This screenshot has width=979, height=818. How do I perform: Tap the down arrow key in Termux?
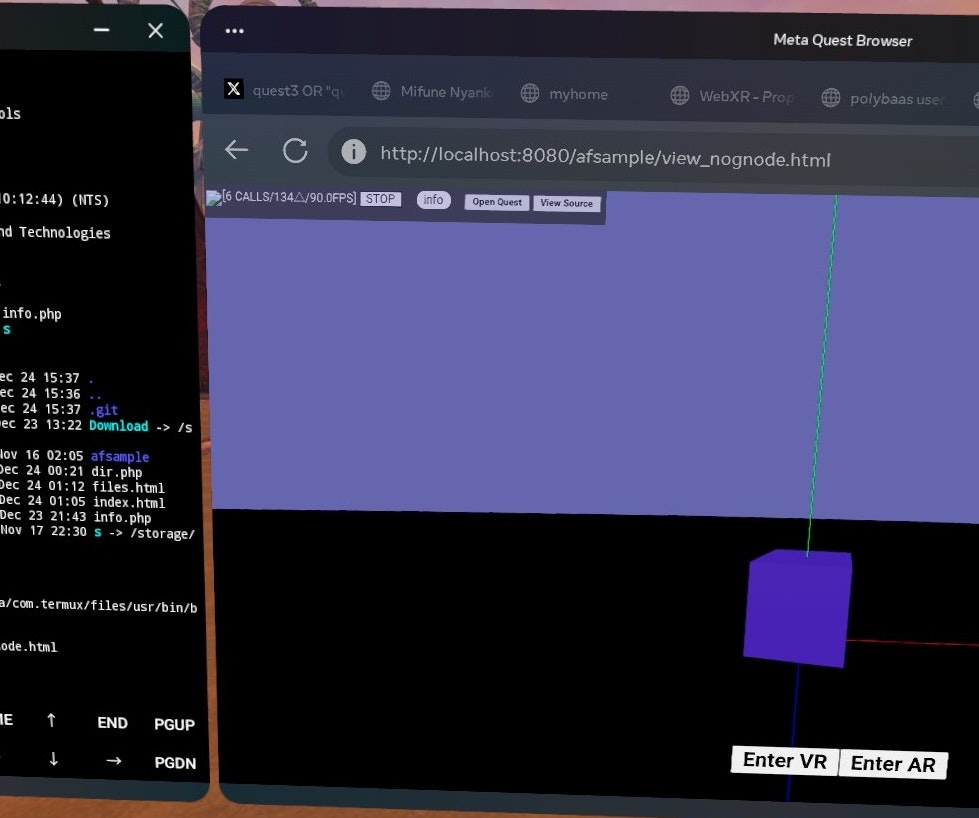(x=53, y=759)
